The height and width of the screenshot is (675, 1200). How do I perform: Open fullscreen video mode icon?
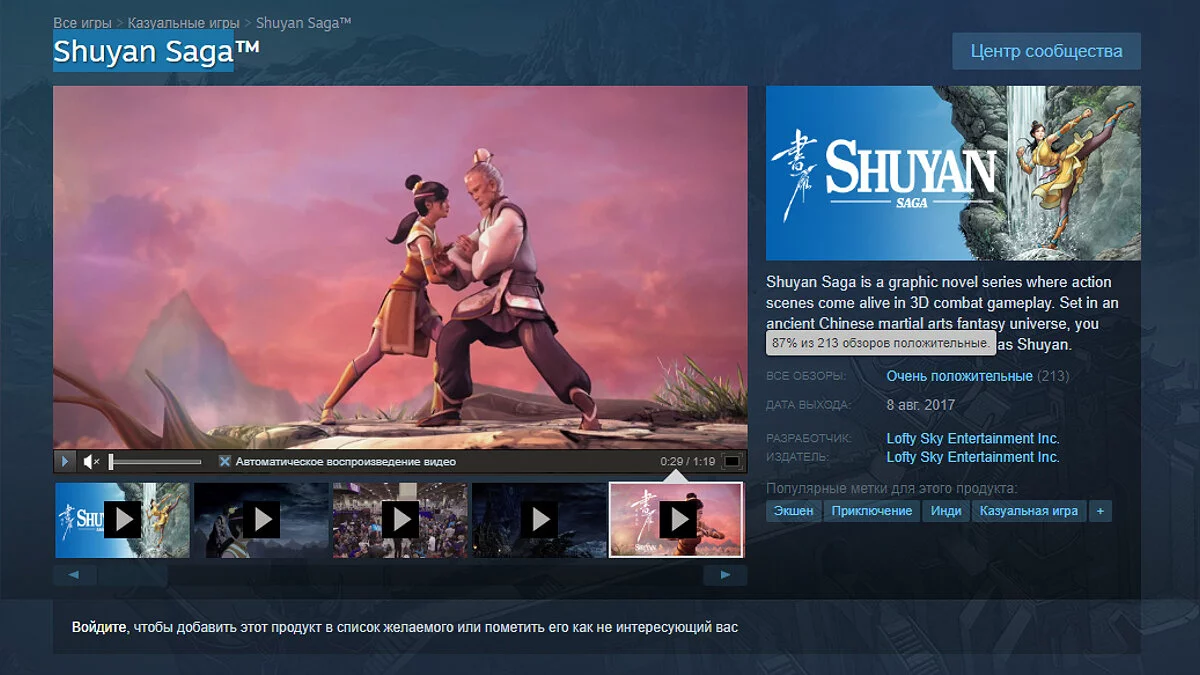click(733, 461)
